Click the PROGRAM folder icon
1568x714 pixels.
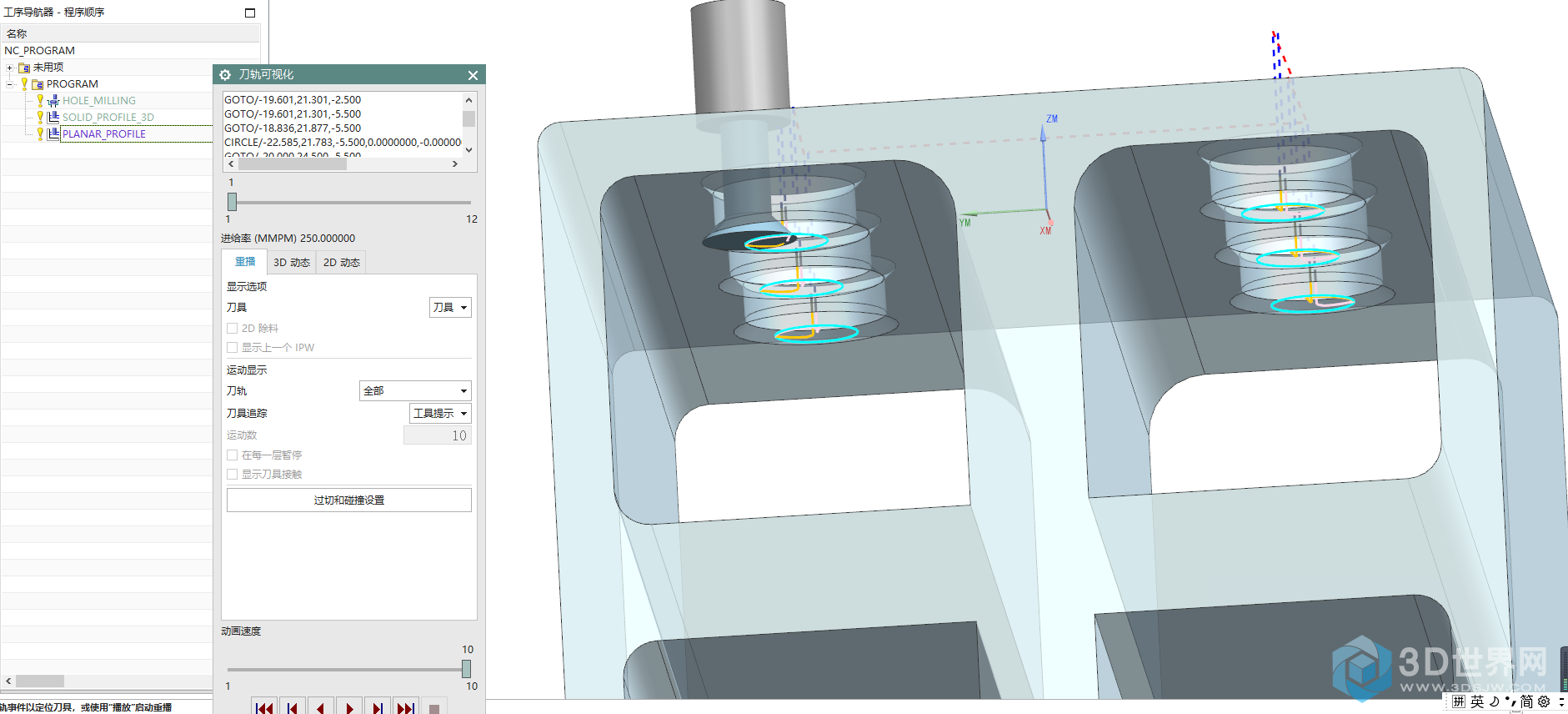(38, 84)
